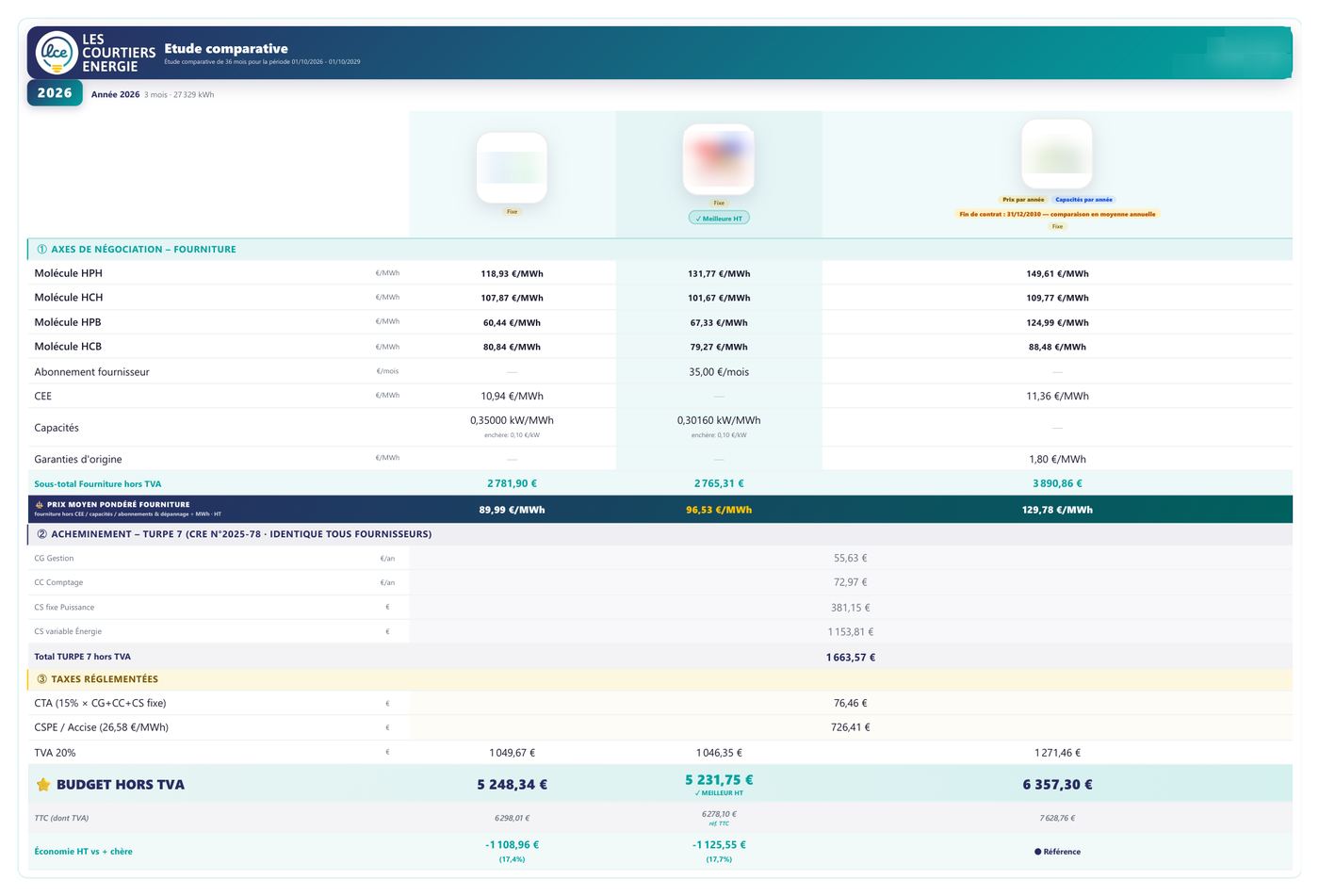
Task: Click the highlighted 96,53 €/MWh average price
Action: (719, 510)
